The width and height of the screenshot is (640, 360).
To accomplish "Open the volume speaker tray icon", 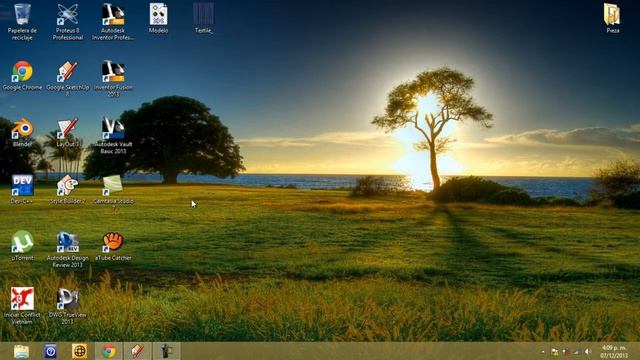I will point(588,351).
